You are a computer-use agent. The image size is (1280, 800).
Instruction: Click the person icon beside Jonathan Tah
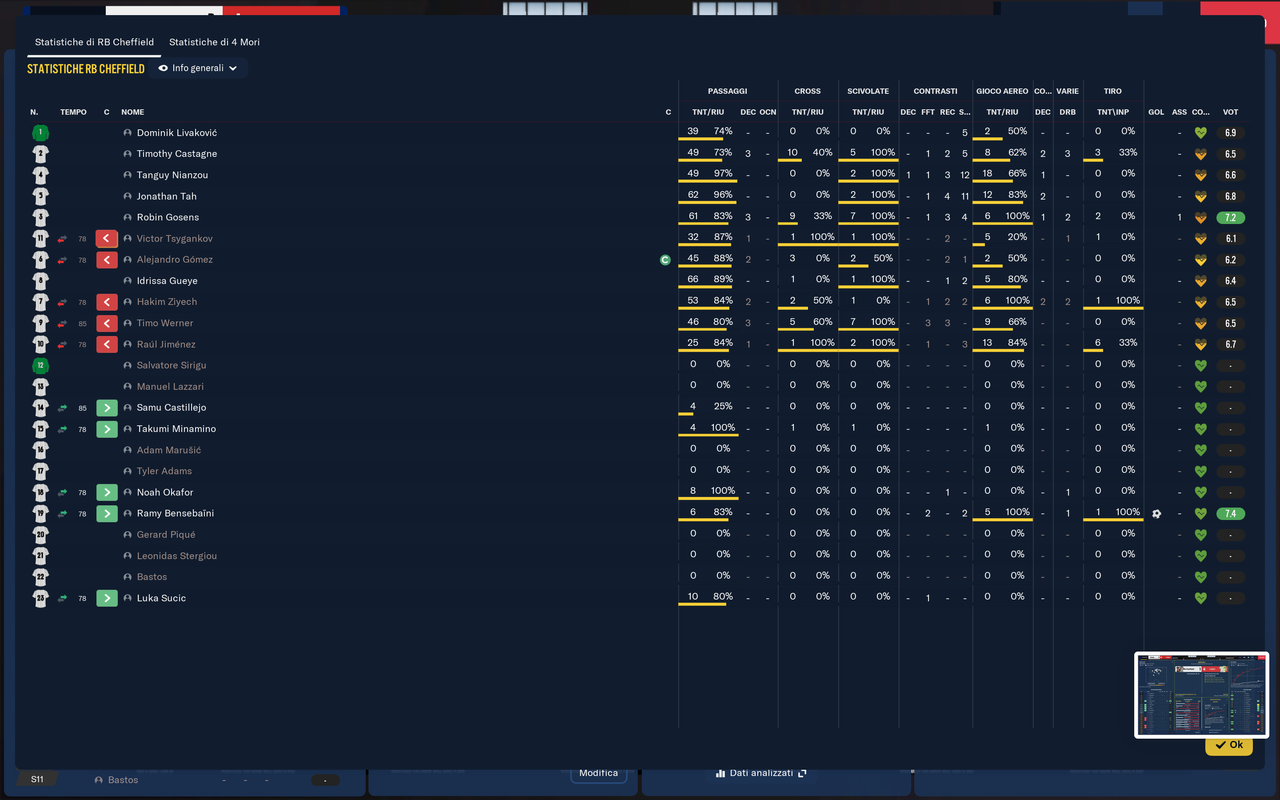point(128,196)
